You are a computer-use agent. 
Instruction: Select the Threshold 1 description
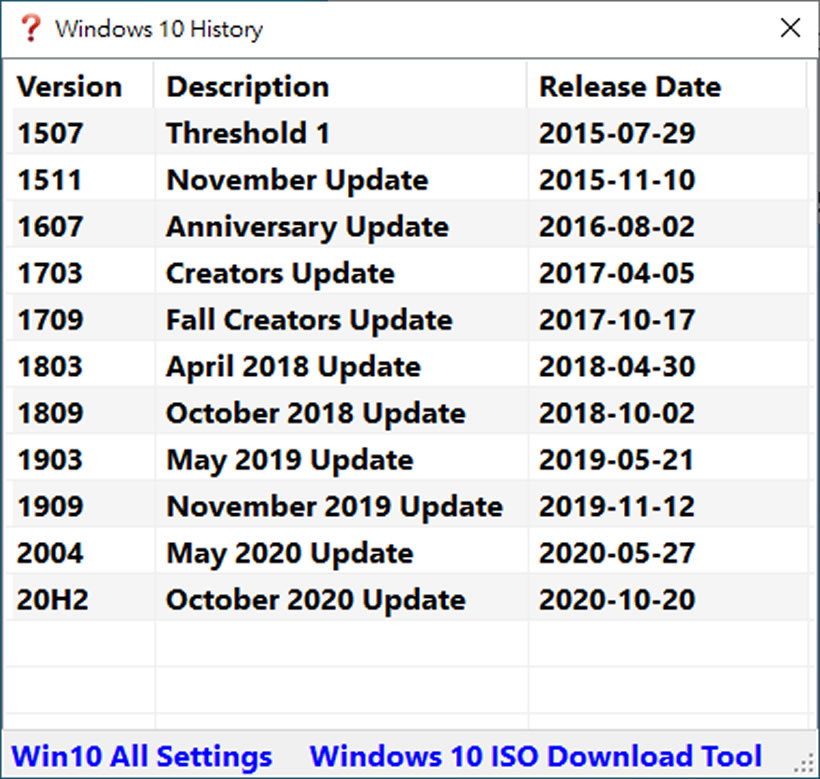point(247,133)
